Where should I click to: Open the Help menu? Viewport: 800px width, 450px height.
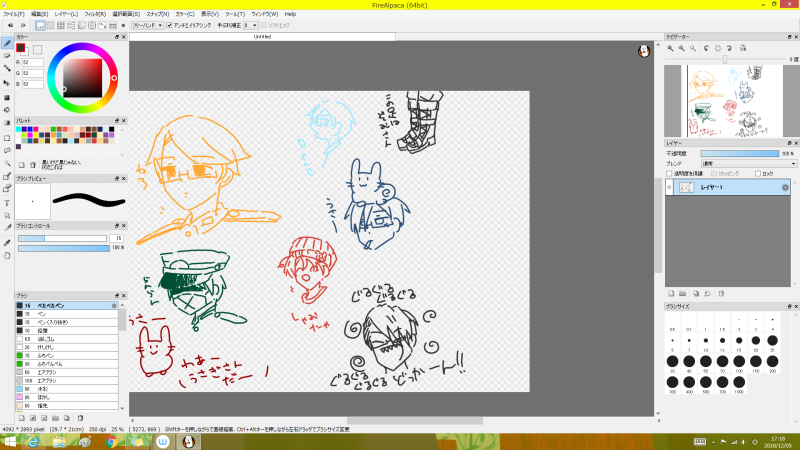tap(290, 14)
